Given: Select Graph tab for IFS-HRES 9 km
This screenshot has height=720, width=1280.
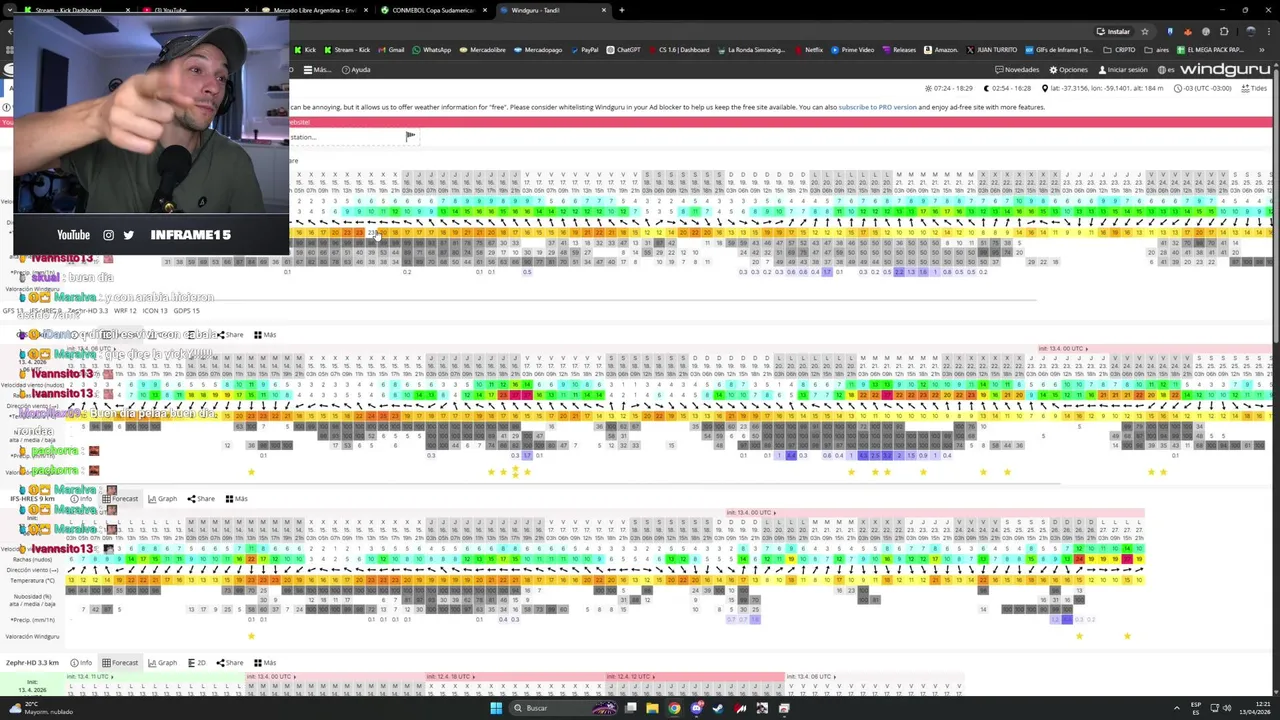Looking at the screenshot, I should click(x=163, y=498).
